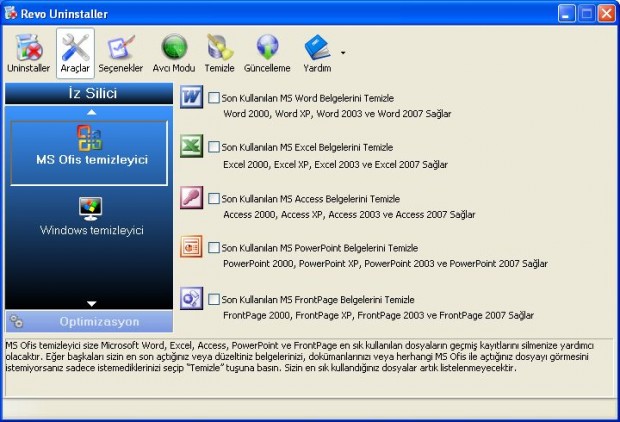The image size is (620, 422).
Task: Minimize the Revo Uninstaller window
Action: pyautogui.click(x=567, y=14)
